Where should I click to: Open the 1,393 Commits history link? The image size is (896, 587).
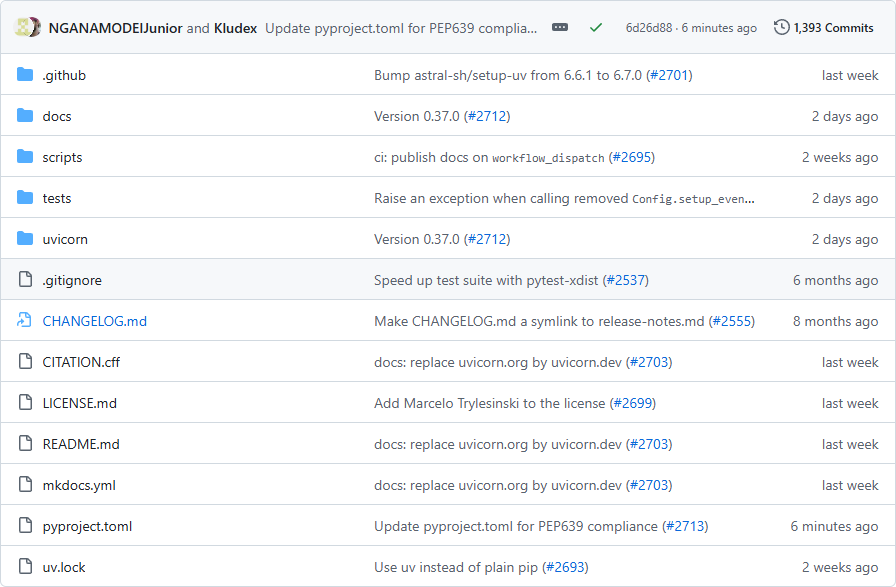833,28
